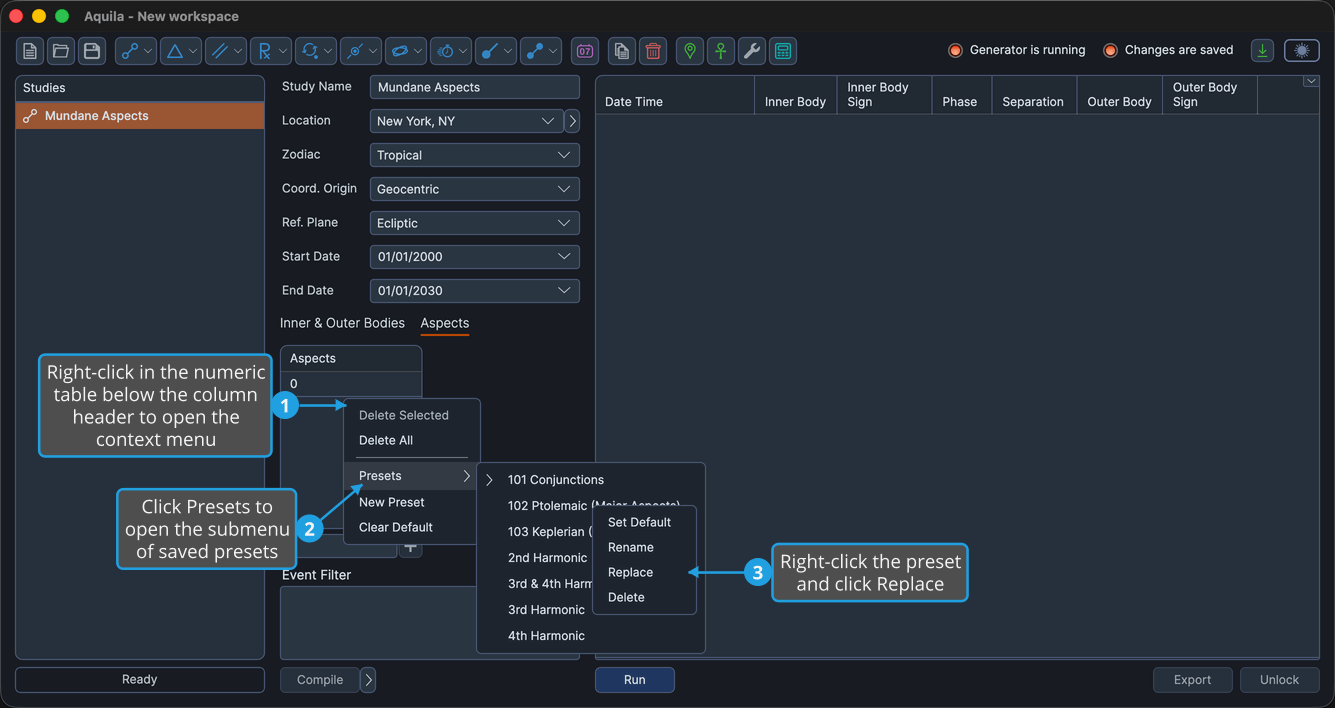Open the purple calendar 07 tool

tap(585, 51)
